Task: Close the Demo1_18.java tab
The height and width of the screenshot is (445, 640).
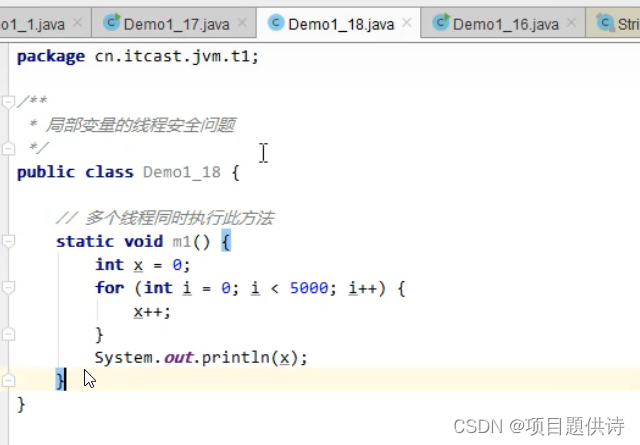Action: 407,23
